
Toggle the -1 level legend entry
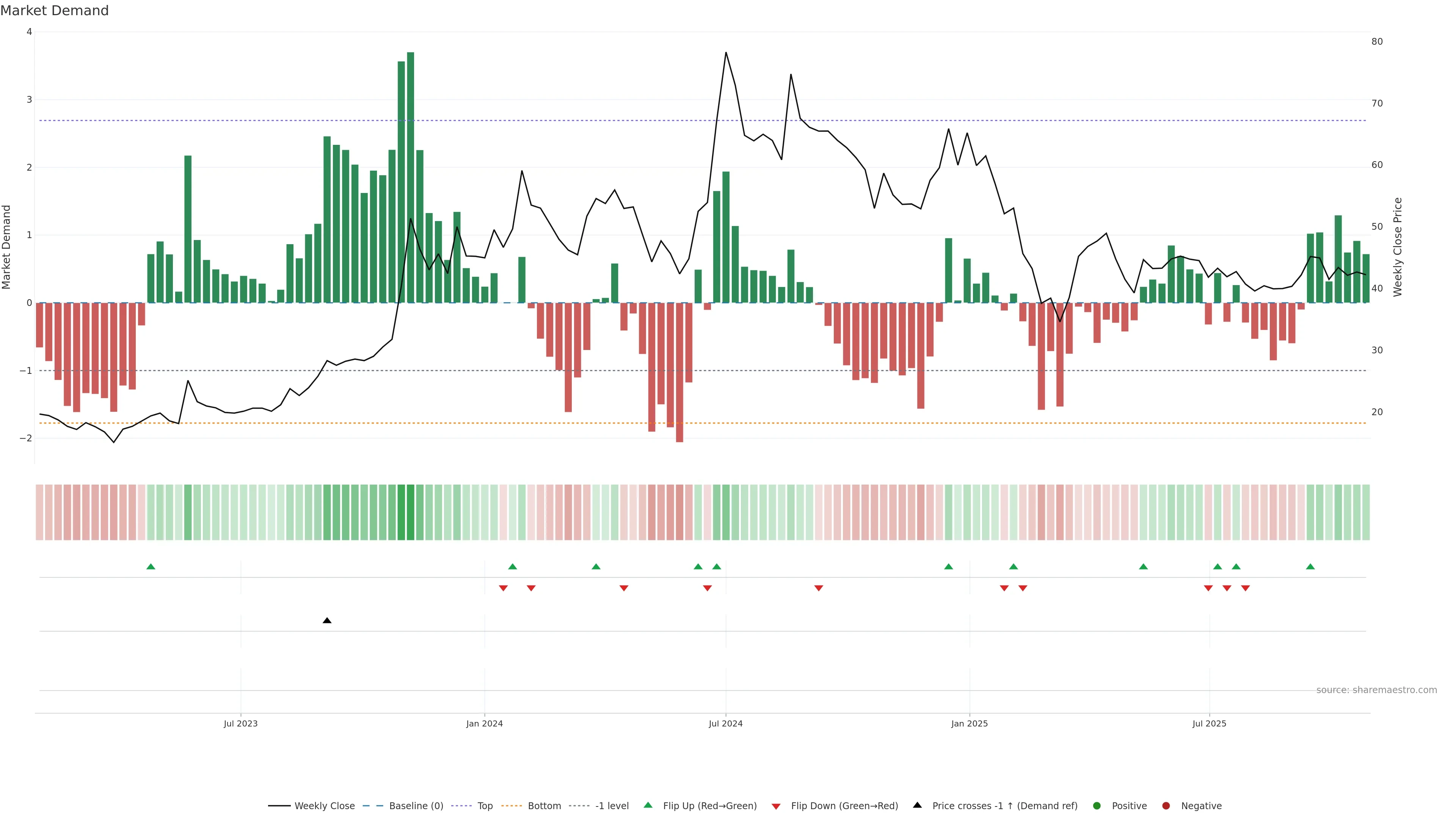pos(612,805)
